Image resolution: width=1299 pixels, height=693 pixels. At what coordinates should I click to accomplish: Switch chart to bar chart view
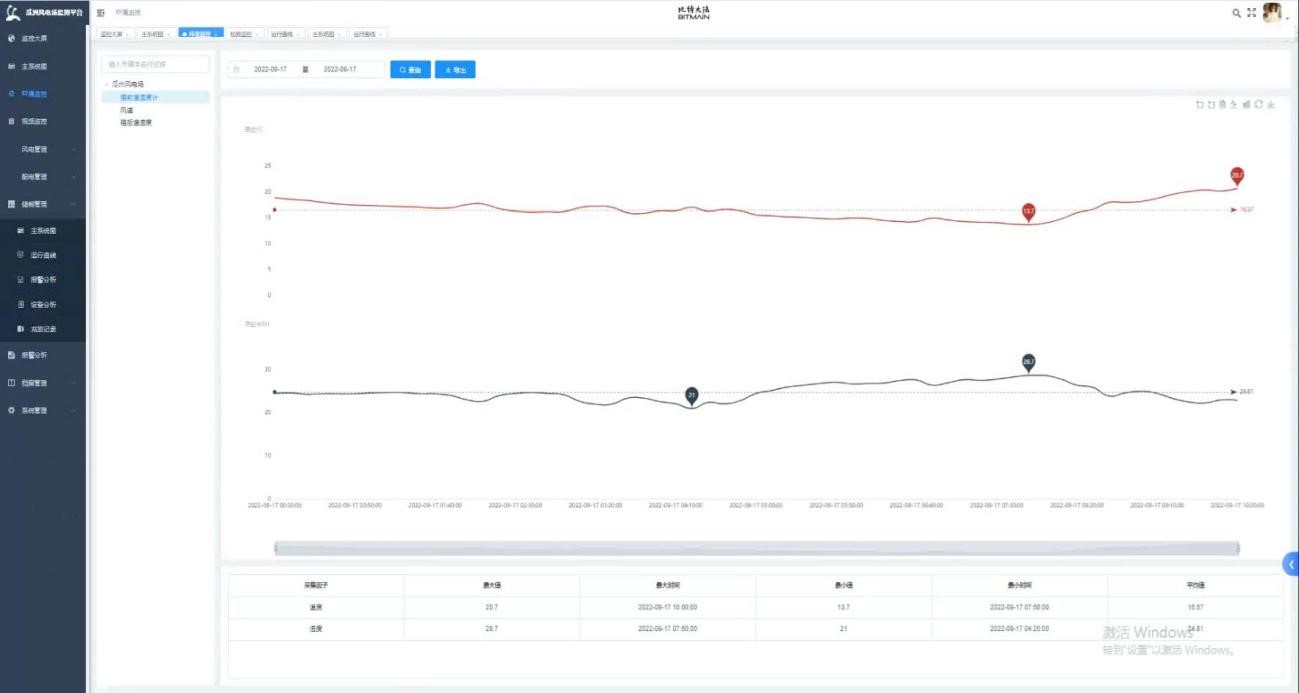coord(1246,104)
